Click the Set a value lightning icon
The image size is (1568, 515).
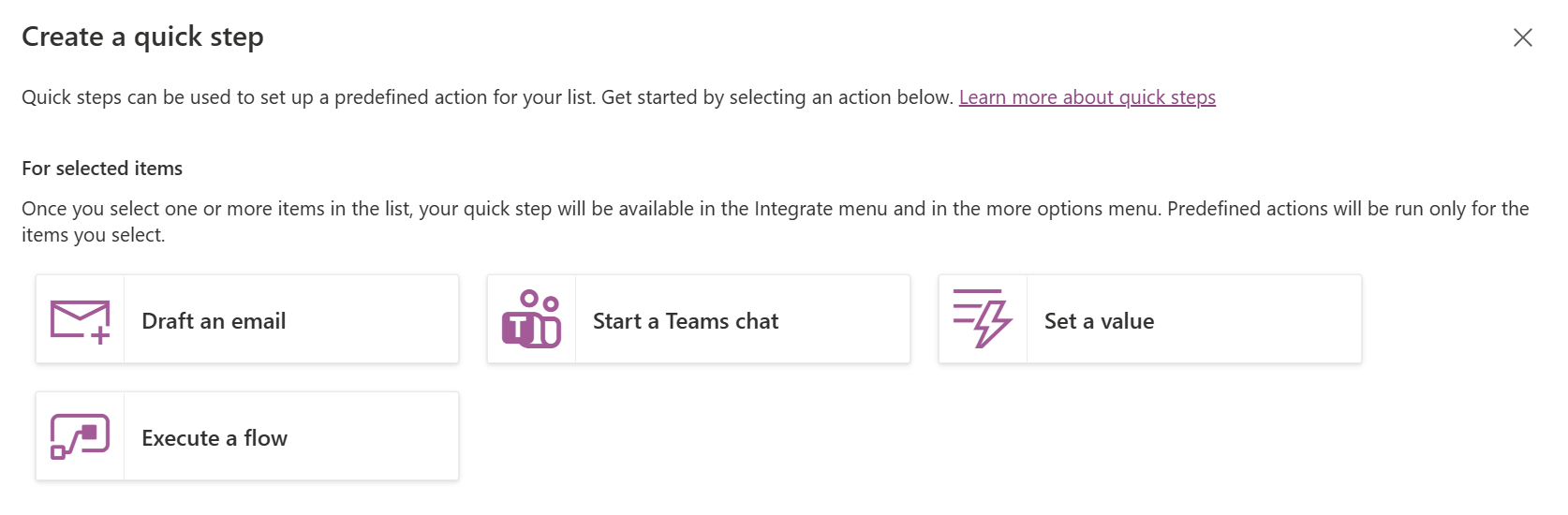pyautogui.click(x=983, y=319)
